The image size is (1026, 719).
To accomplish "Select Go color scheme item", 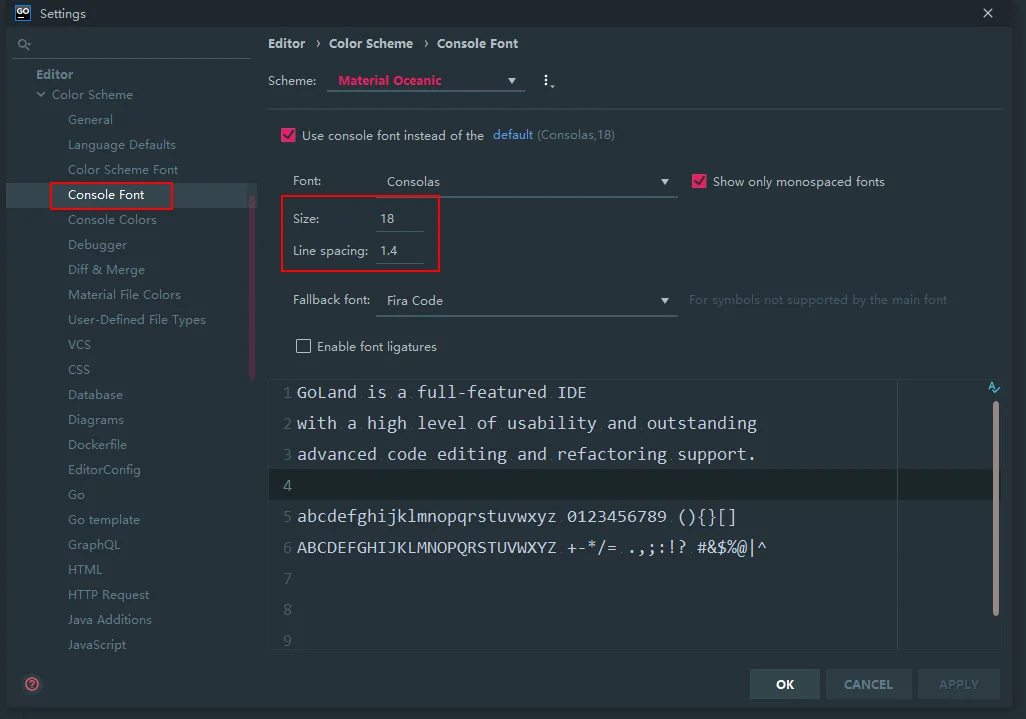I will pyautogui.click(x=77, y=495).
